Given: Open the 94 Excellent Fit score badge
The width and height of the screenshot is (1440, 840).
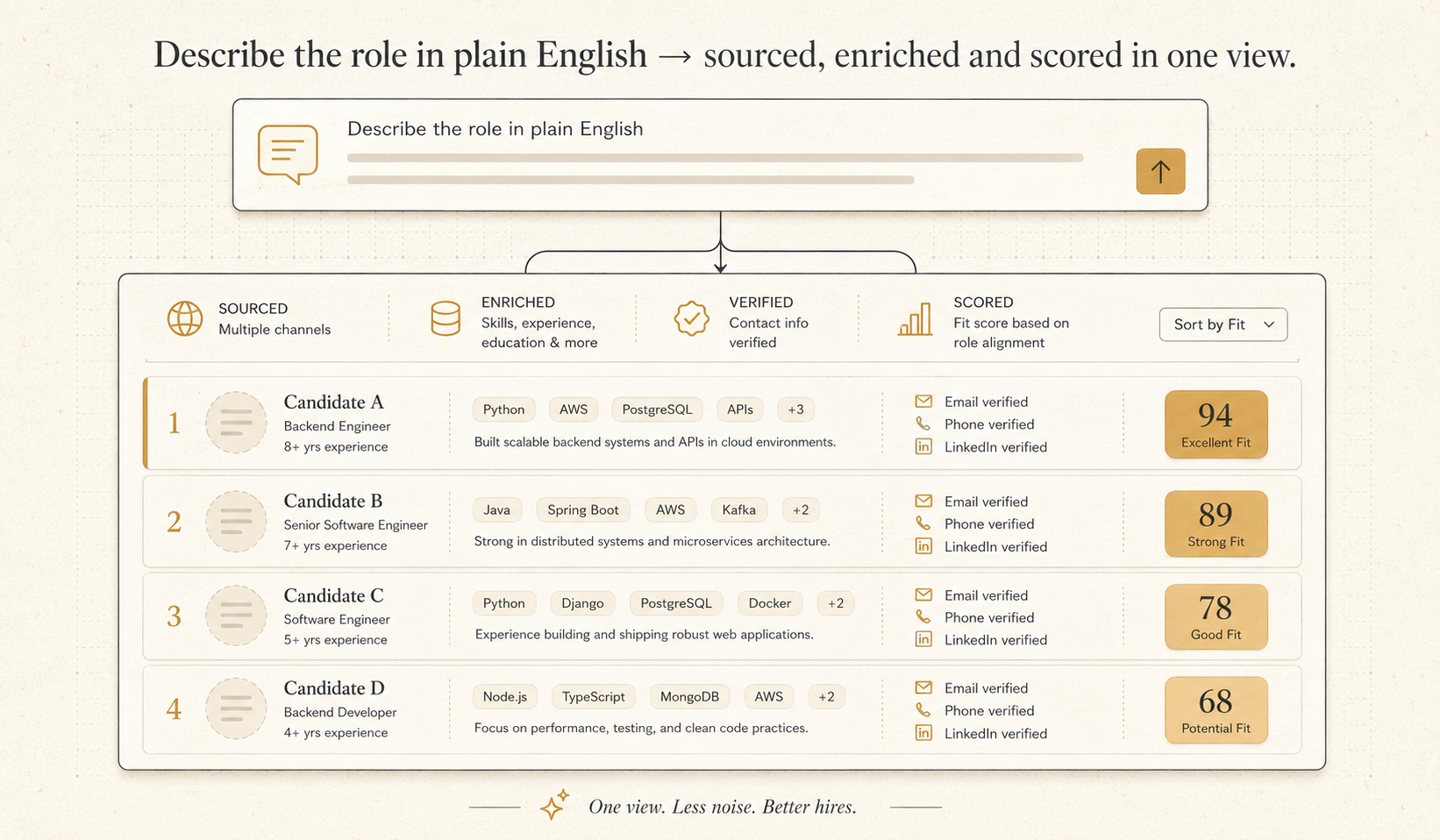Looking at the screenshot, I should pos(1215,424).
